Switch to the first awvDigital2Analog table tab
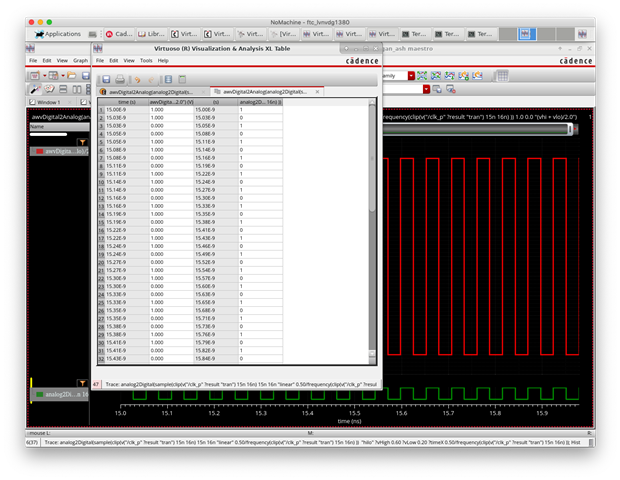 [154, 92]
